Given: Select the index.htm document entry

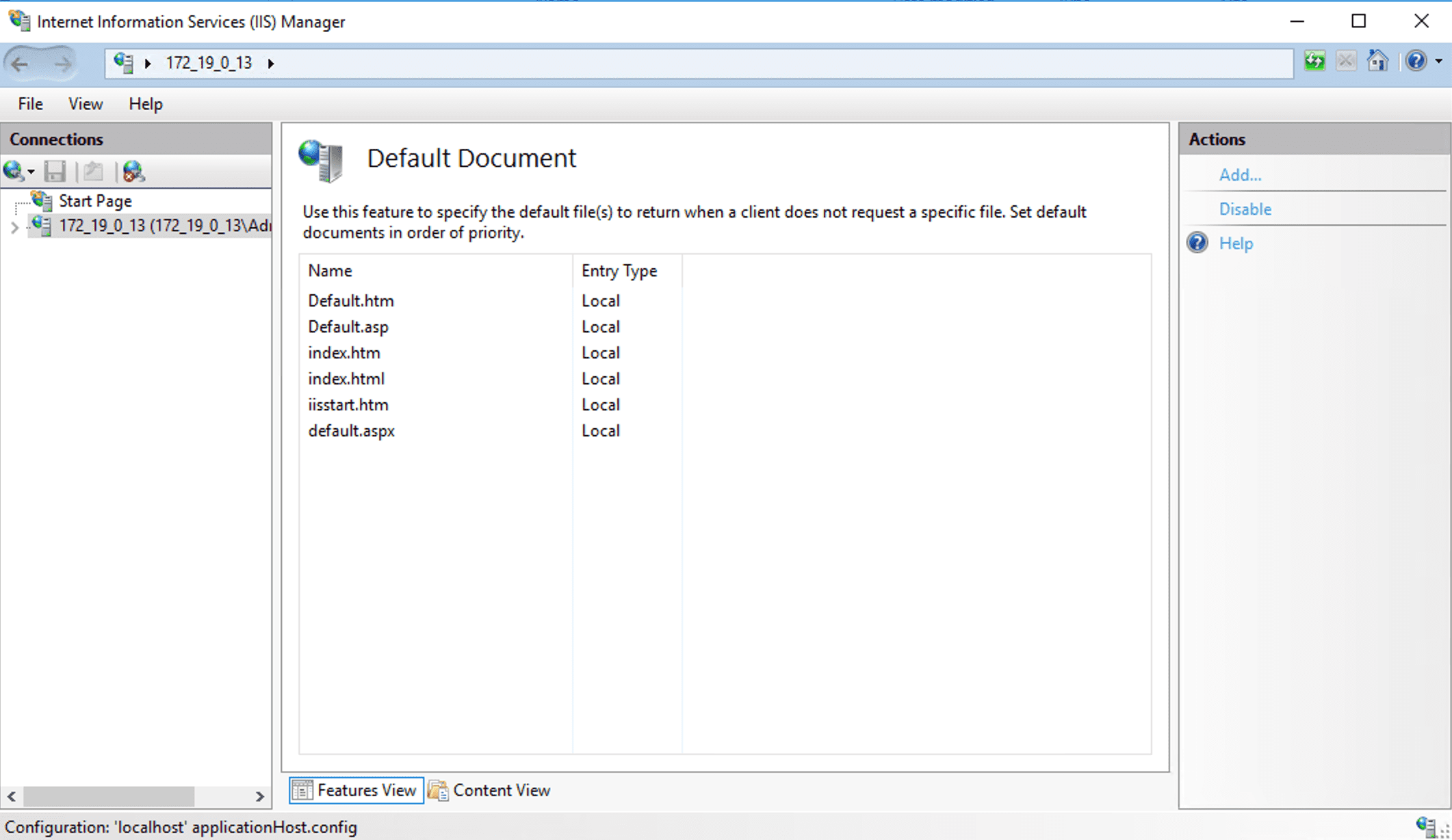Looking at the screenshot, I should [344, 353].
